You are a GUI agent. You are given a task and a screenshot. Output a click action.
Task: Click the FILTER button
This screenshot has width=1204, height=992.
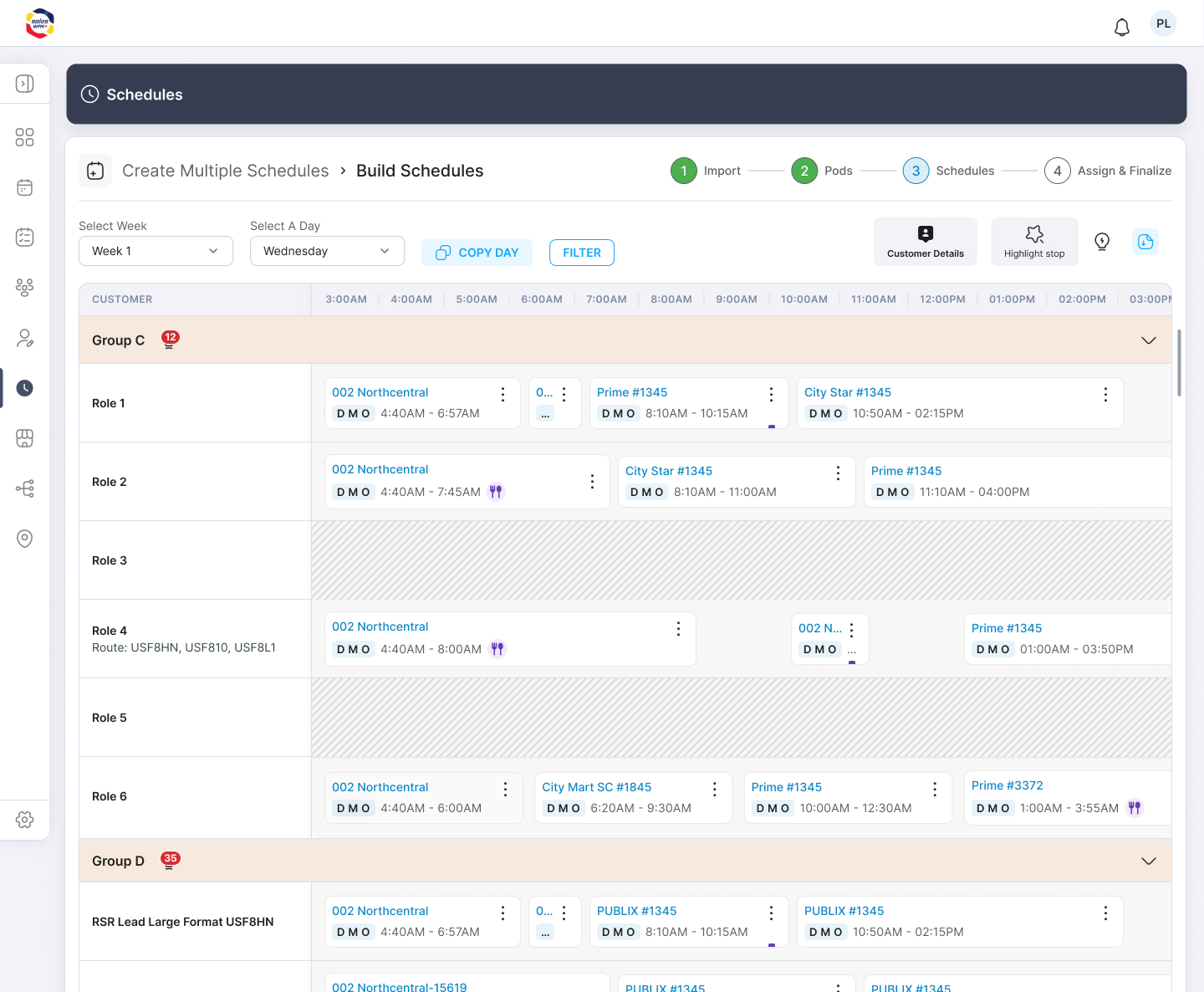[582, 253]
